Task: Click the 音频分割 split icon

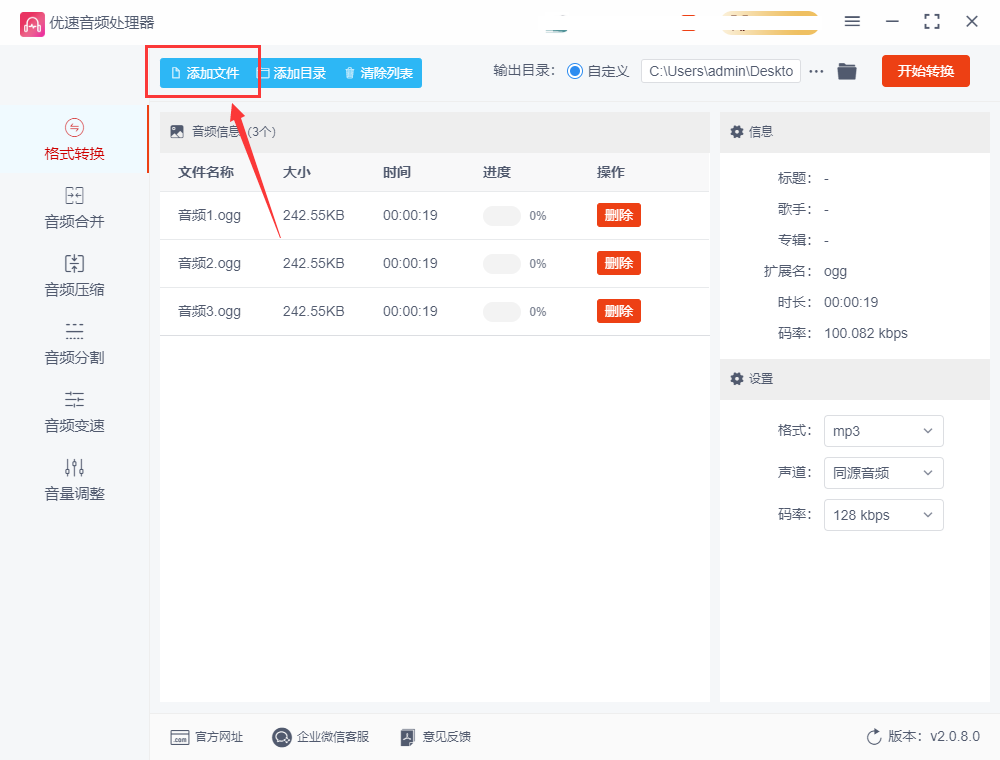Action: 74,331
